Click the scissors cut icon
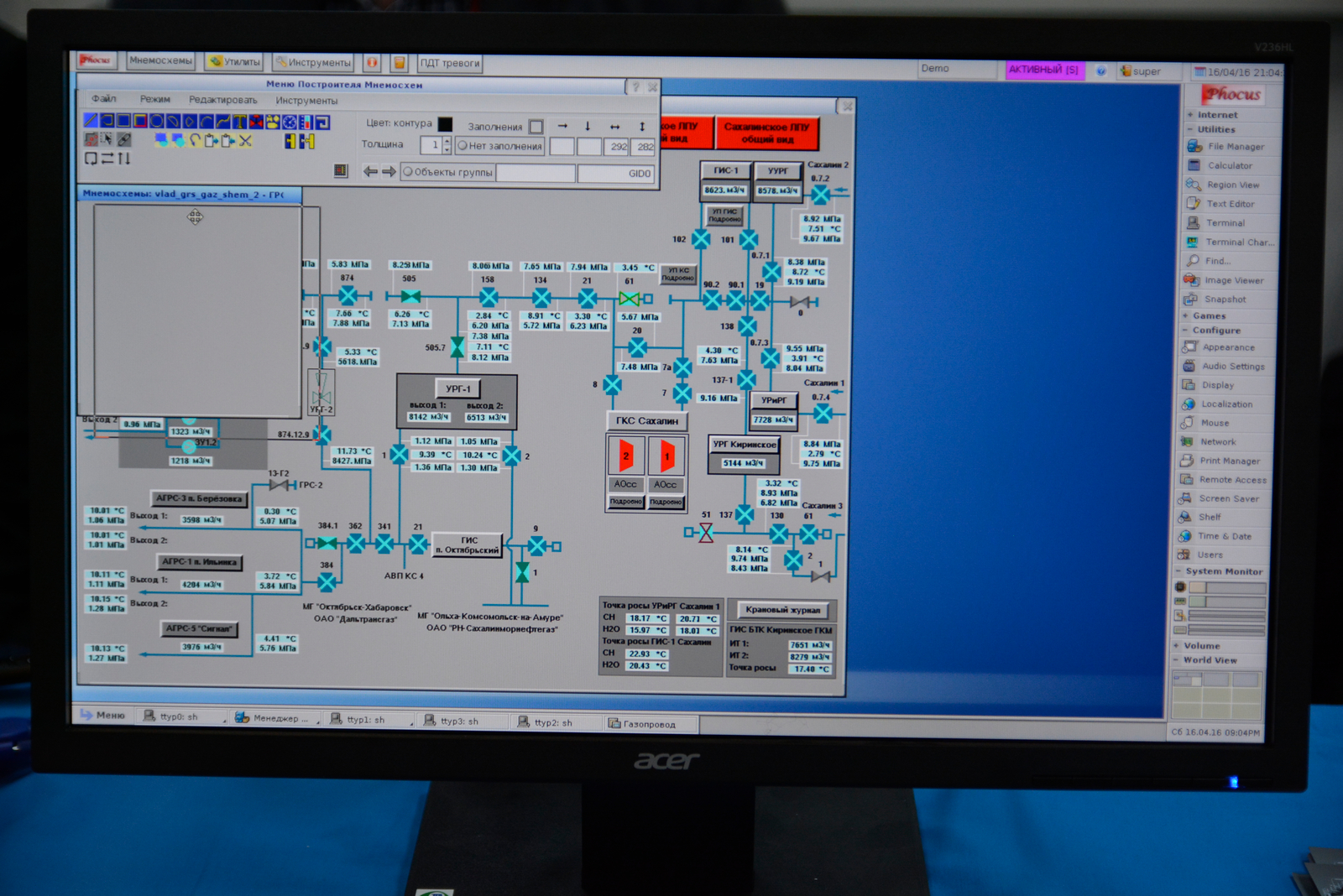The width and height of the screenshot is (1343, 896). pyautogui.click(x=245, y=141)
